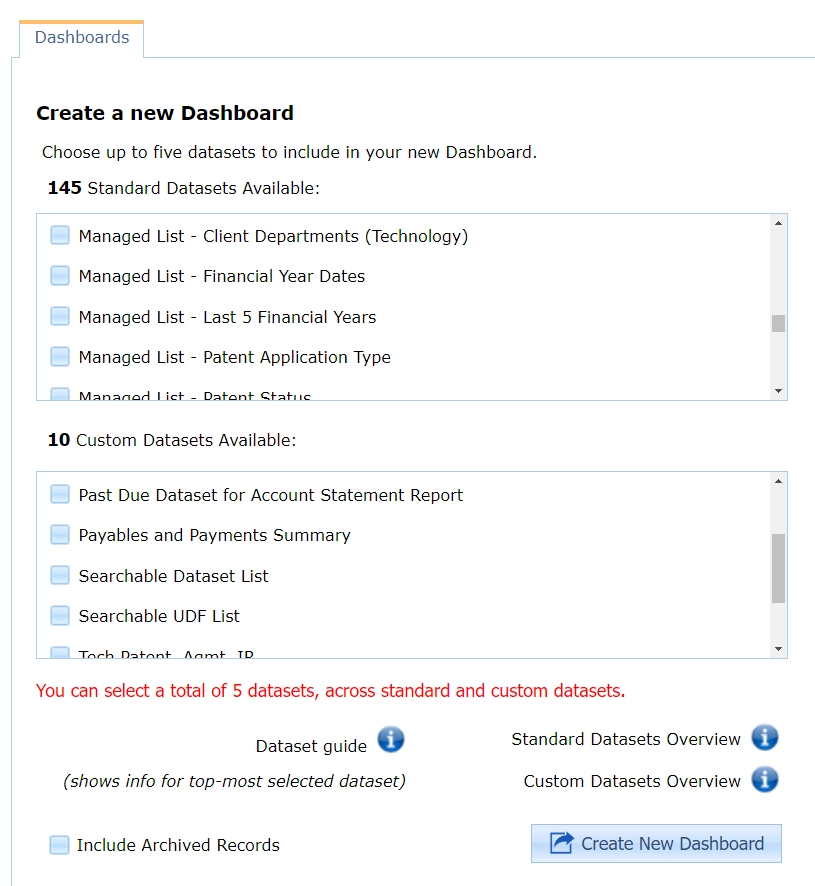
Task: Enable Managed List - Patent Application Type dataset
Action: click(x=60, y=357)
